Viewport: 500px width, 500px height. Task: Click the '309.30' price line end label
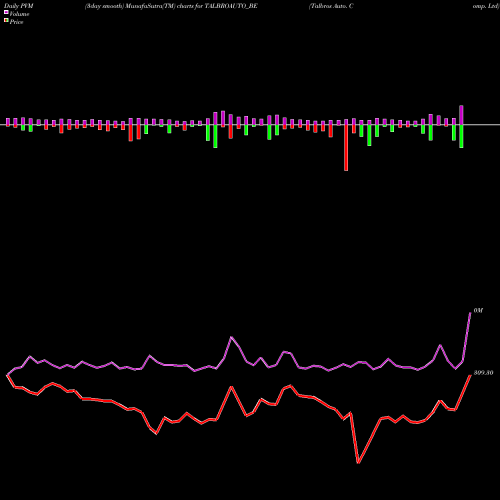483,373
